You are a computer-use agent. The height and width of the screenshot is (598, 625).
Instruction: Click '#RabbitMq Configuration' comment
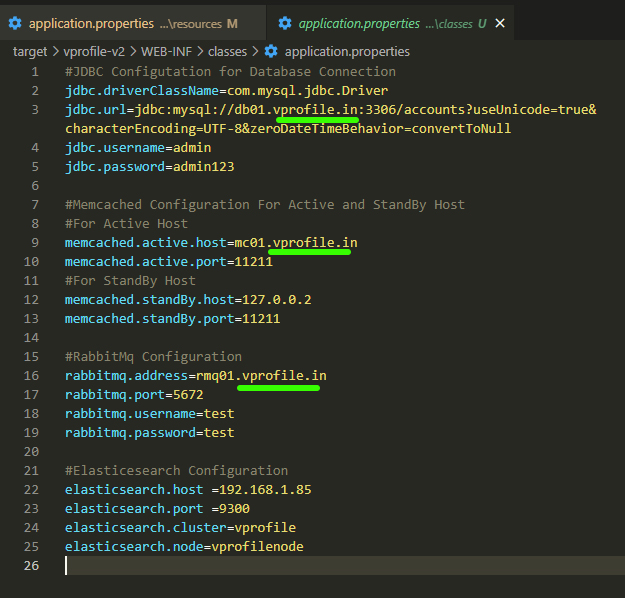[x=153, y=357]
